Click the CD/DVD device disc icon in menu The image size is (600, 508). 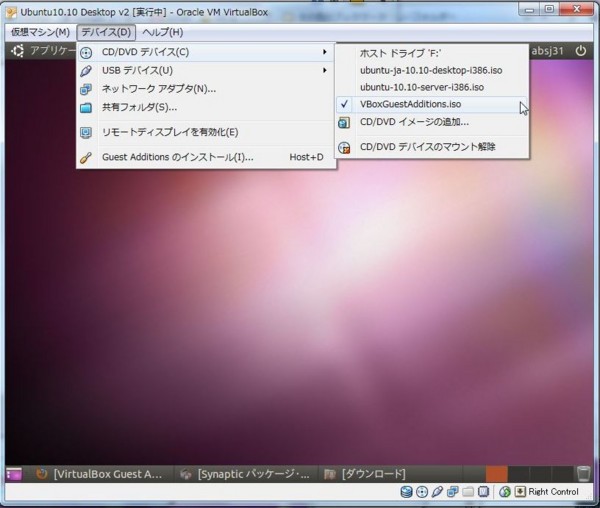[x=86, y=52]
